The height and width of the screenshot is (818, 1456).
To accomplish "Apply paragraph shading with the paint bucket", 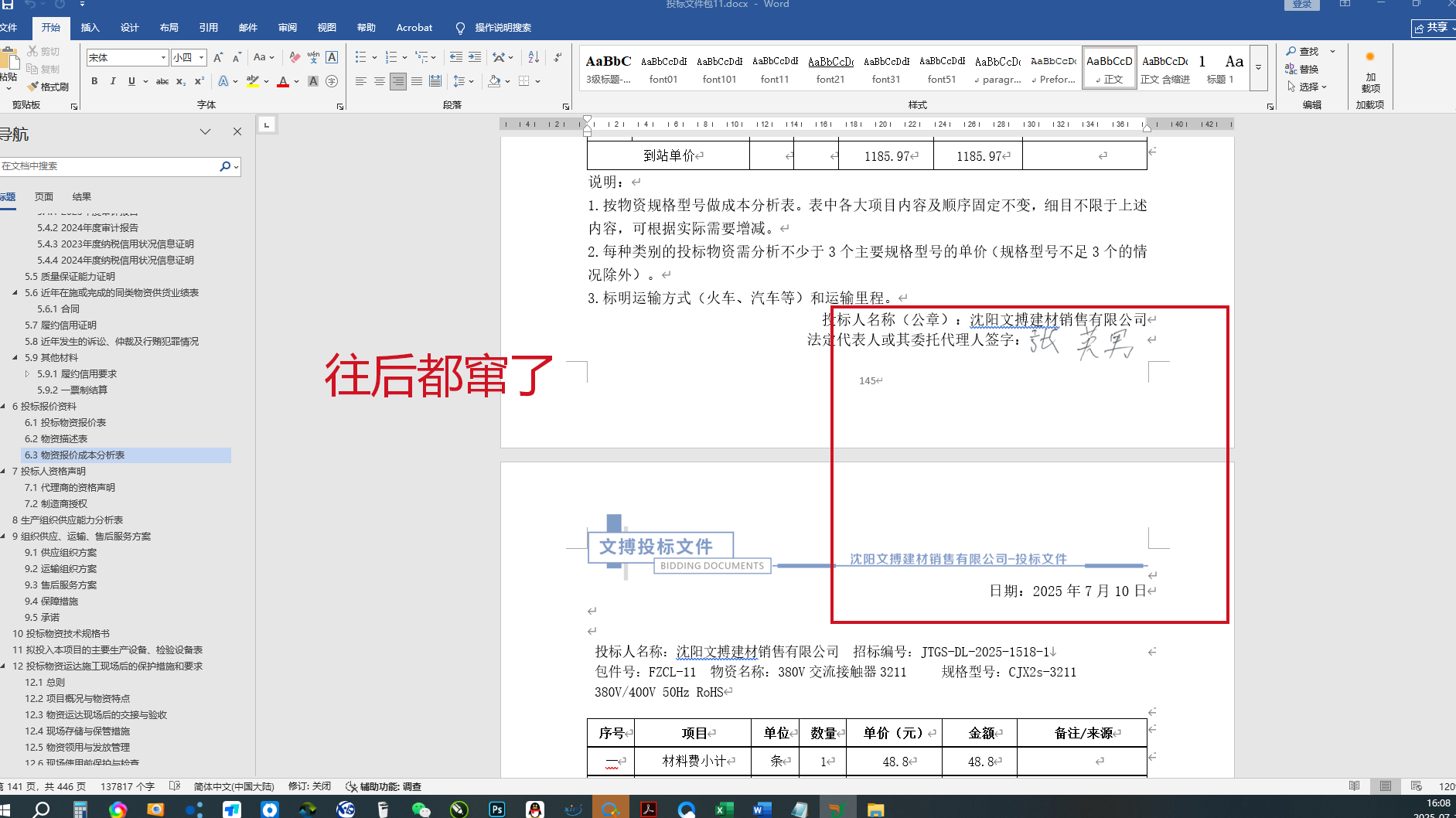I will point(494,81).
